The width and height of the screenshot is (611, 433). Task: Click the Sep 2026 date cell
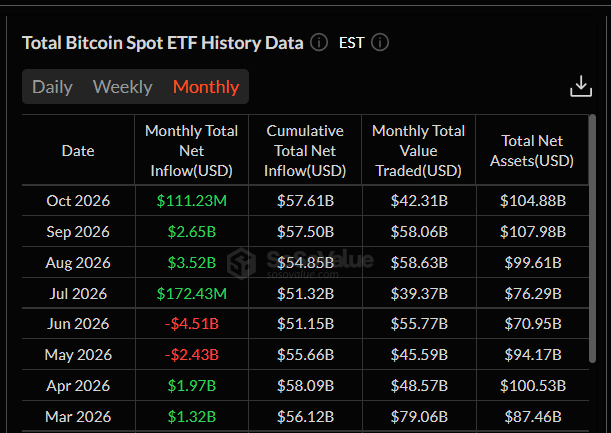[78, 232]
